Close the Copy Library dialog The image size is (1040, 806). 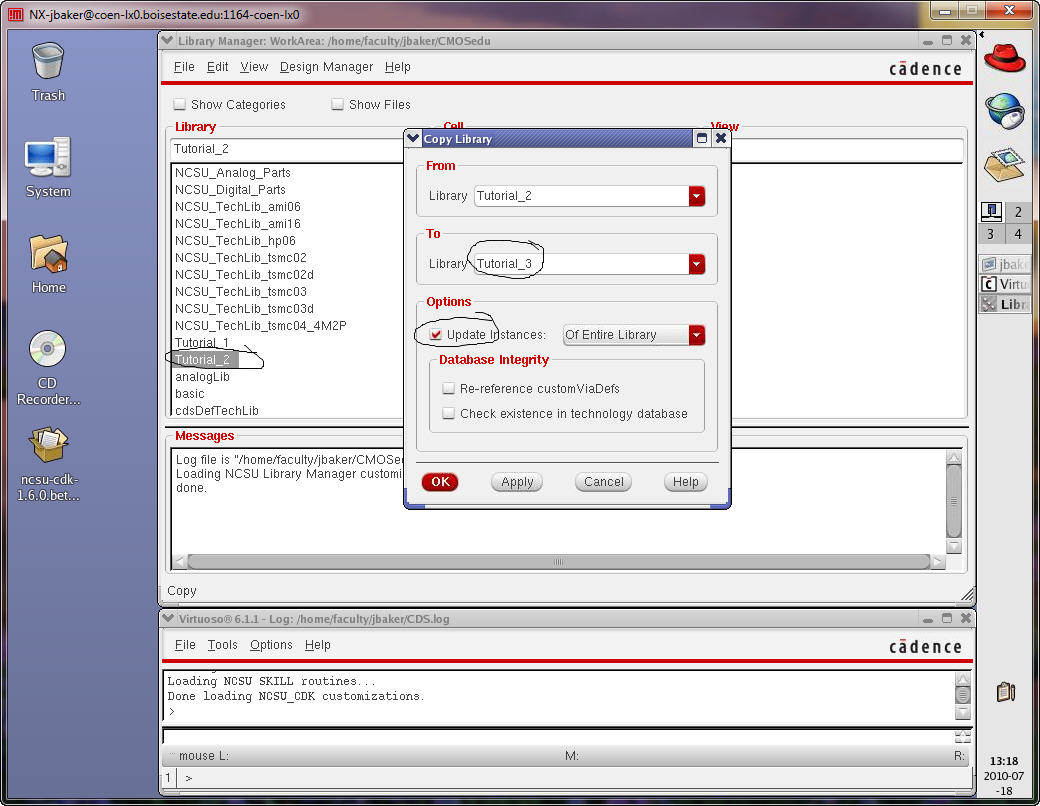720,138
